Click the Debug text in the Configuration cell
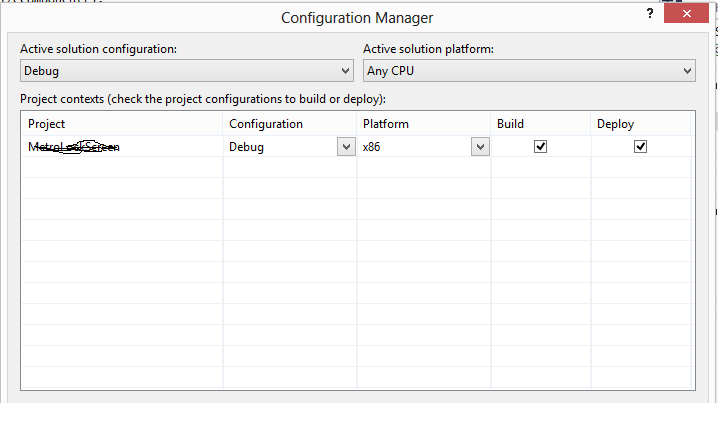This screenshot has width=718, height=434. [x=246, y=146]
